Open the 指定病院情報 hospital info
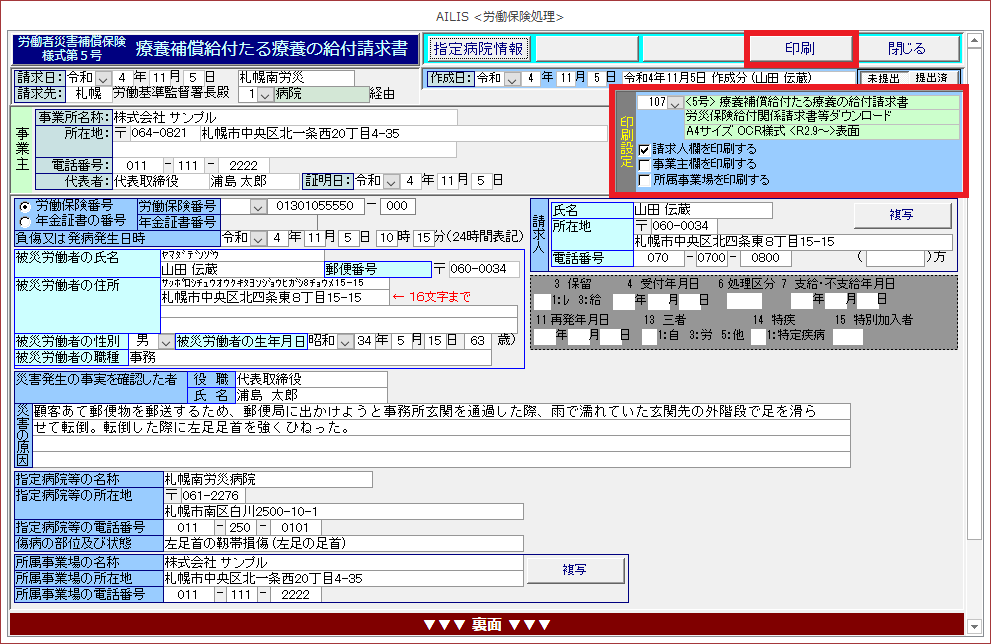 [x=478, y=48]
